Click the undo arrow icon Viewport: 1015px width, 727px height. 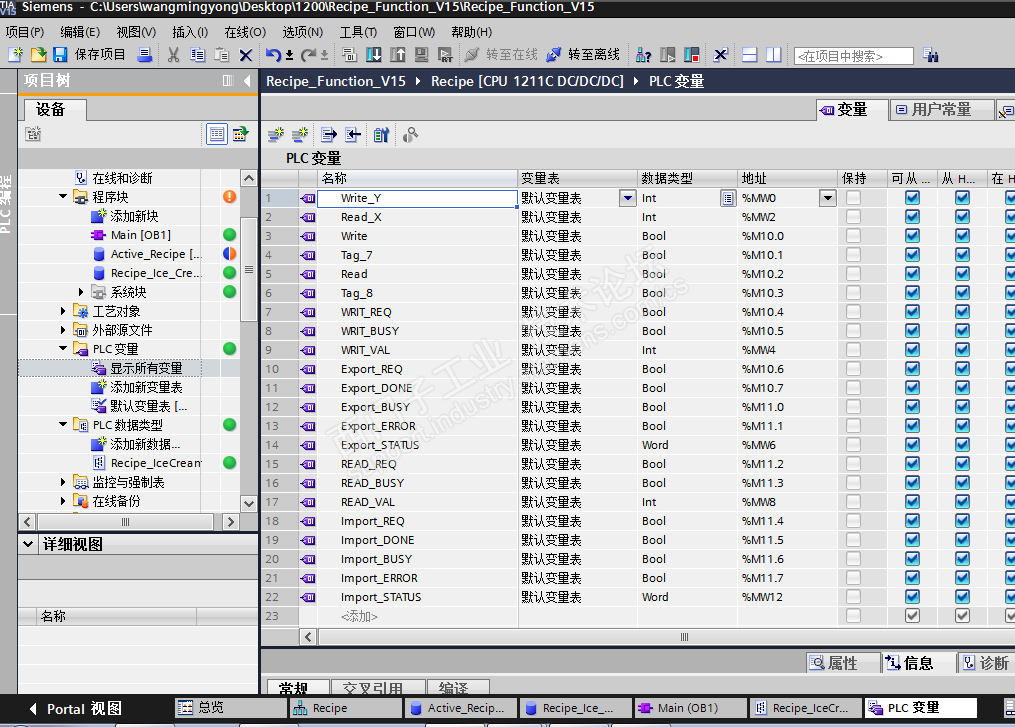pyautogui.click(x=273, y=55)
